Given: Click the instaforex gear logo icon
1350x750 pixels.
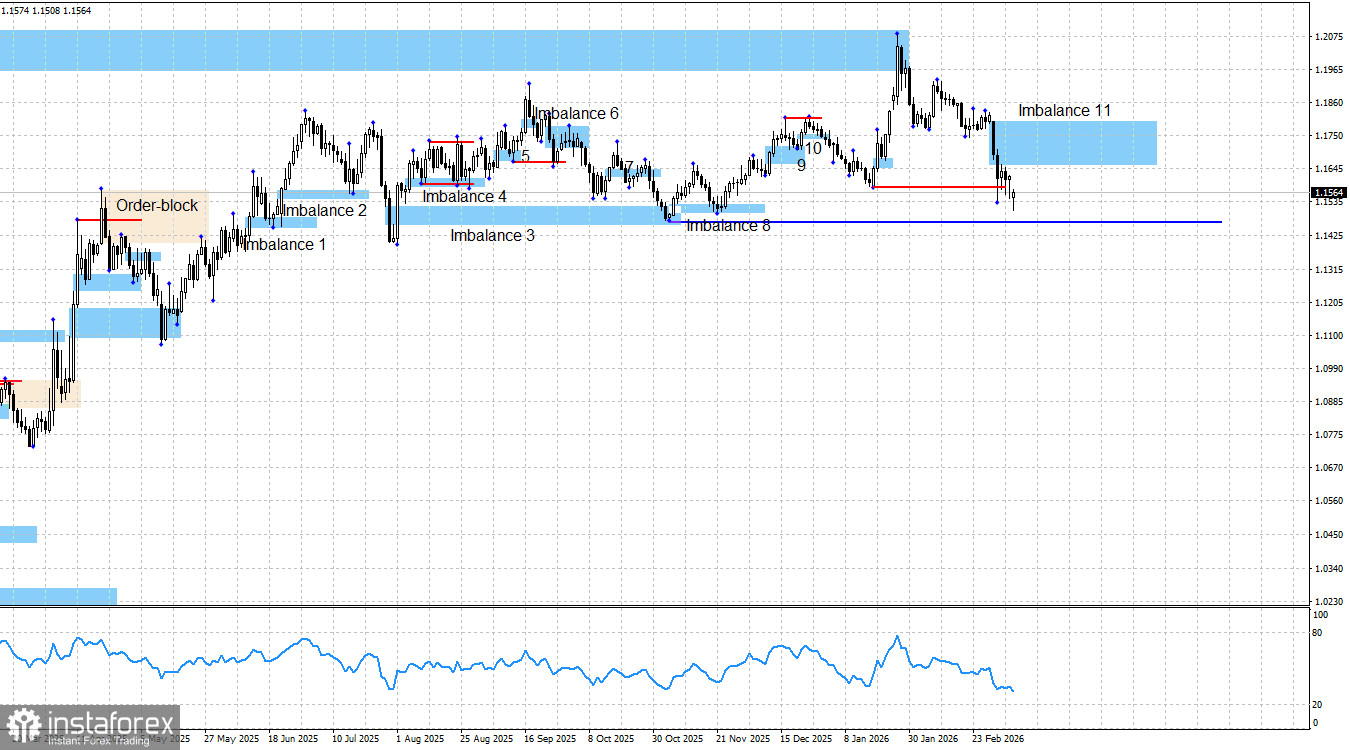Looking at the screenshot, I should click(23, 724).
